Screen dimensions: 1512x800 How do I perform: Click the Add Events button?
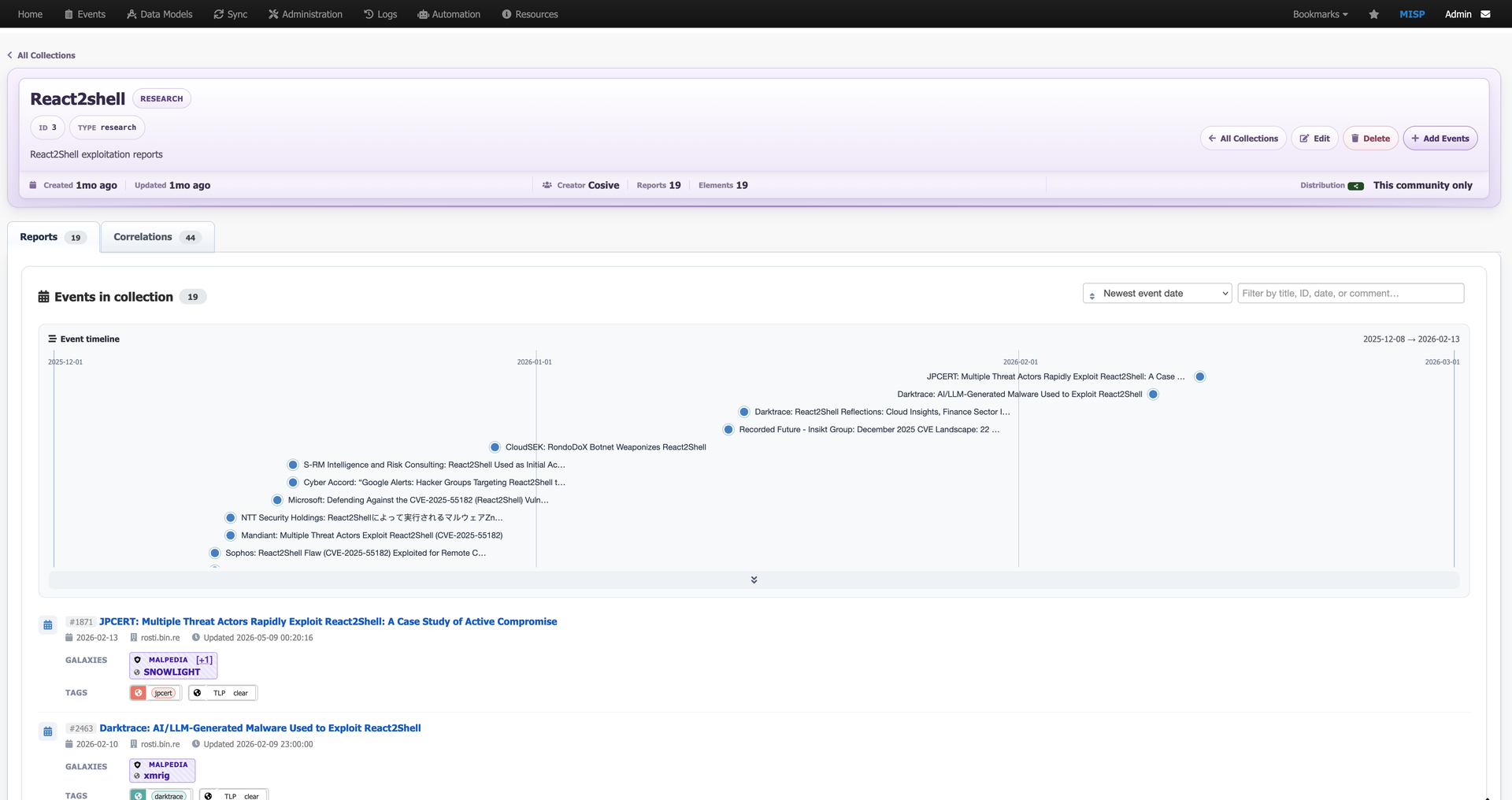point(1440,139)
